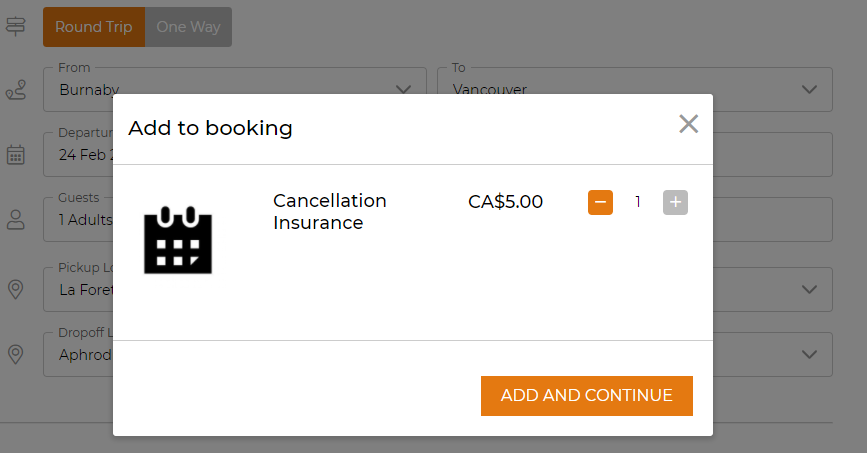
Task: Open the From Burnaby dropdown
Action: click(x=235, y=89)
